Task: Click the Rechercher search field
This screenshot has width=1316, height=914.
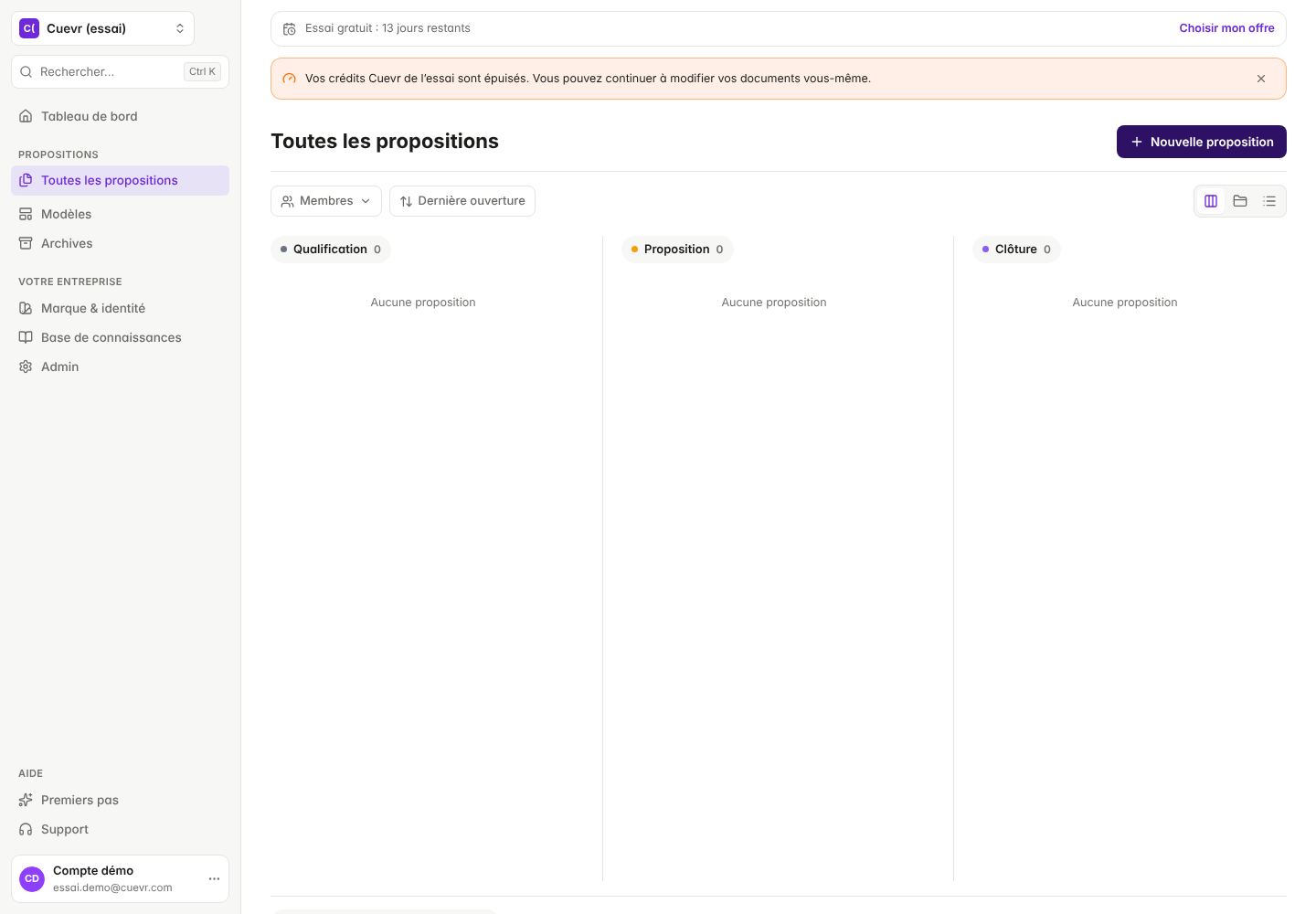Action: pos(120,71)
